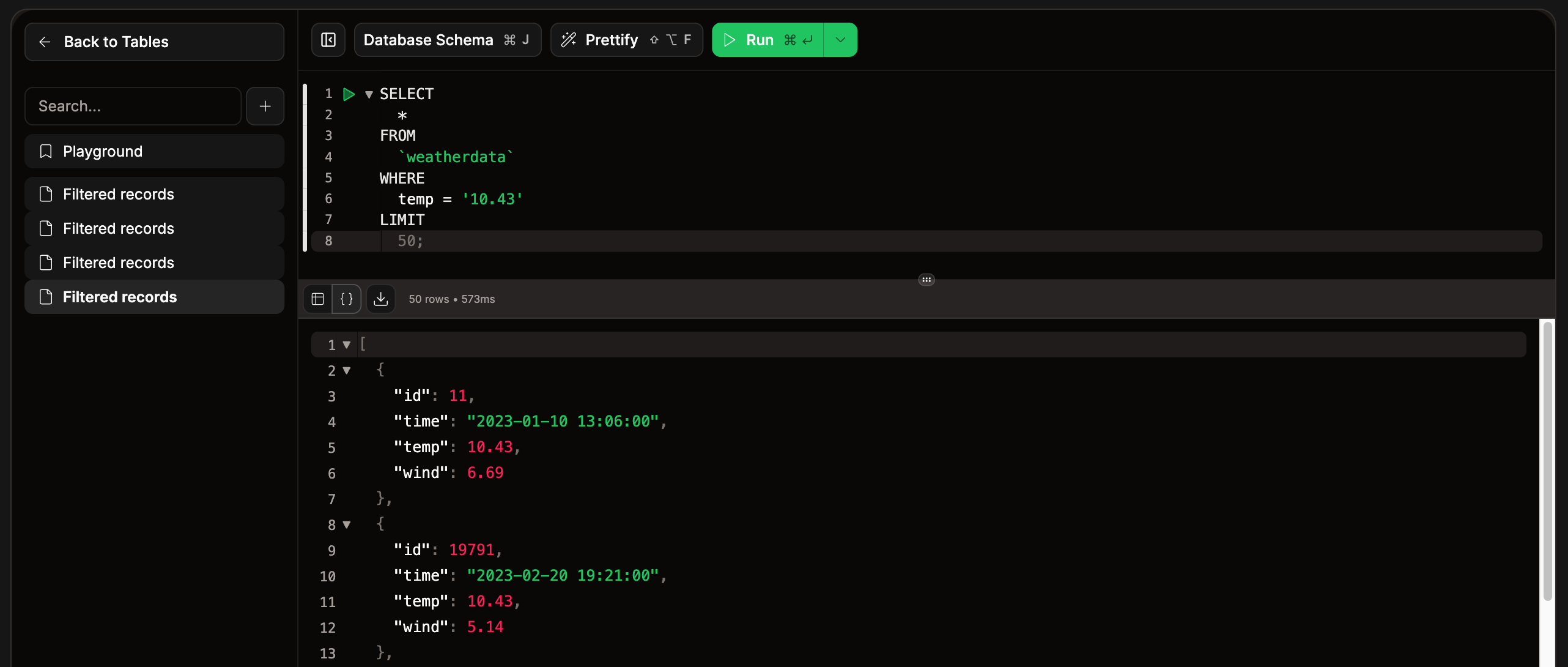Click the Search input field
The image size is (1568, 667).
pos(132,106)
